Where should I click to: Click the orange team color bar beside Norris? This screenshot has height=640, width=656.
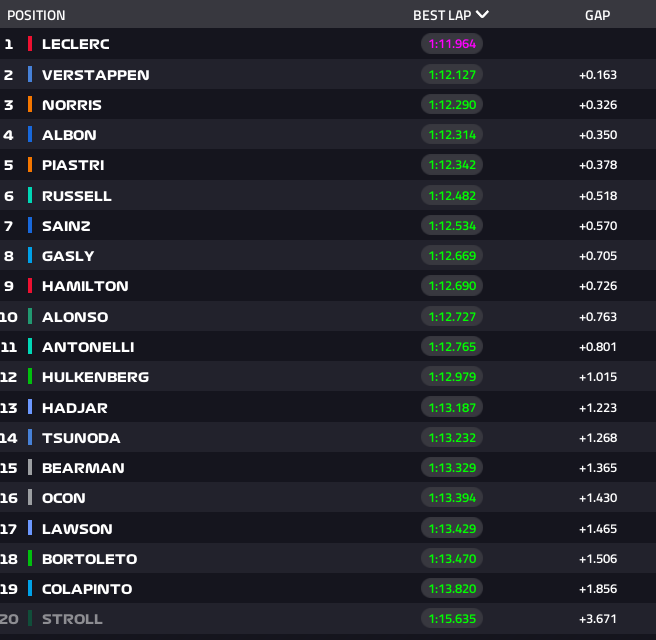(x=30, y=105)
